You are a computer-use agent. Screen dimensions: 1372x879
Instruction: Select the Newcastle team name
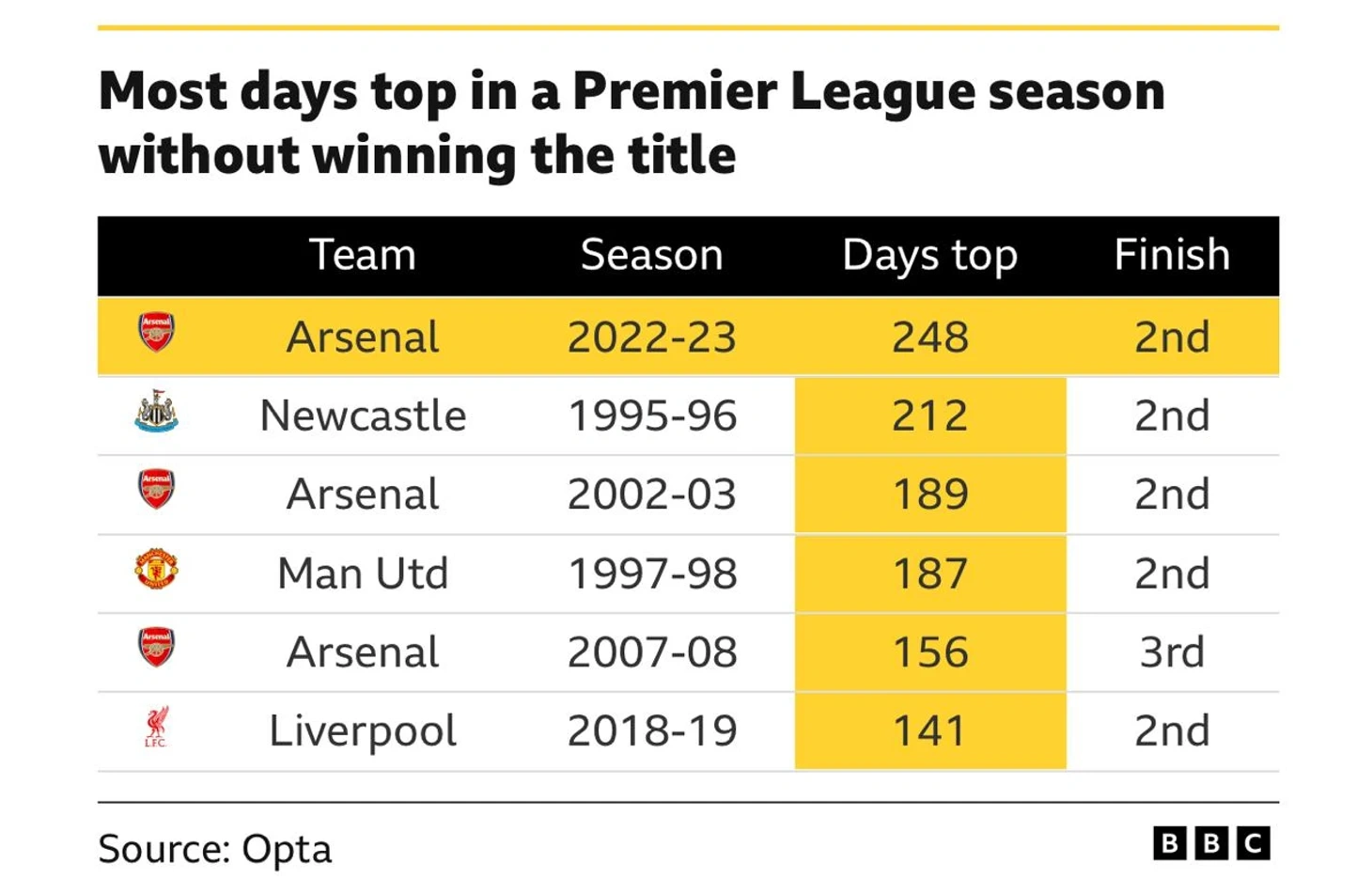click(363, 416)
